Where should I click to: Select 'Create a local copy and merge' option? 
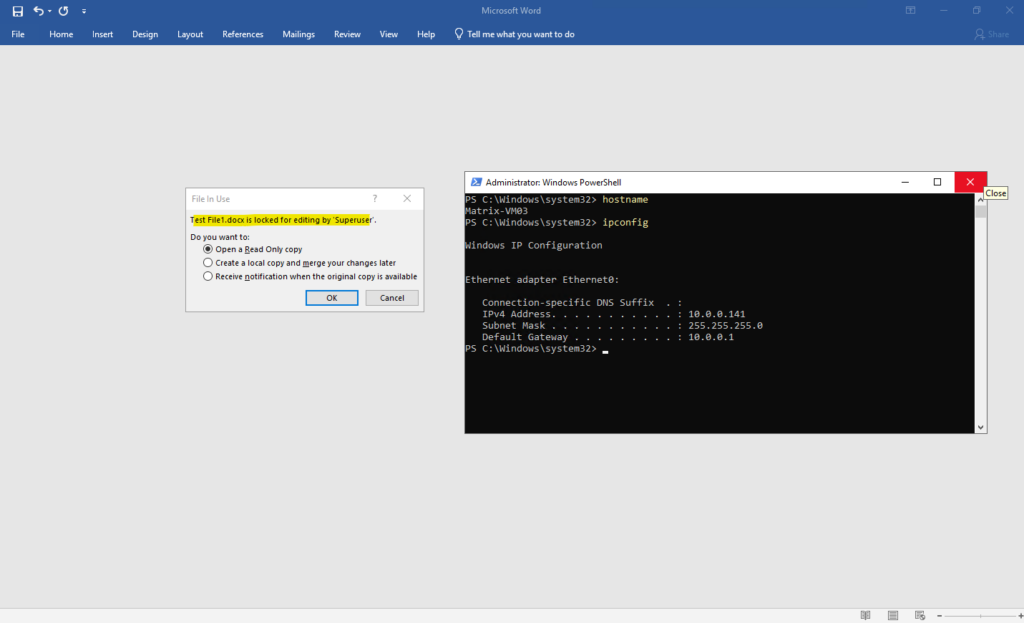tap(208, 263)
